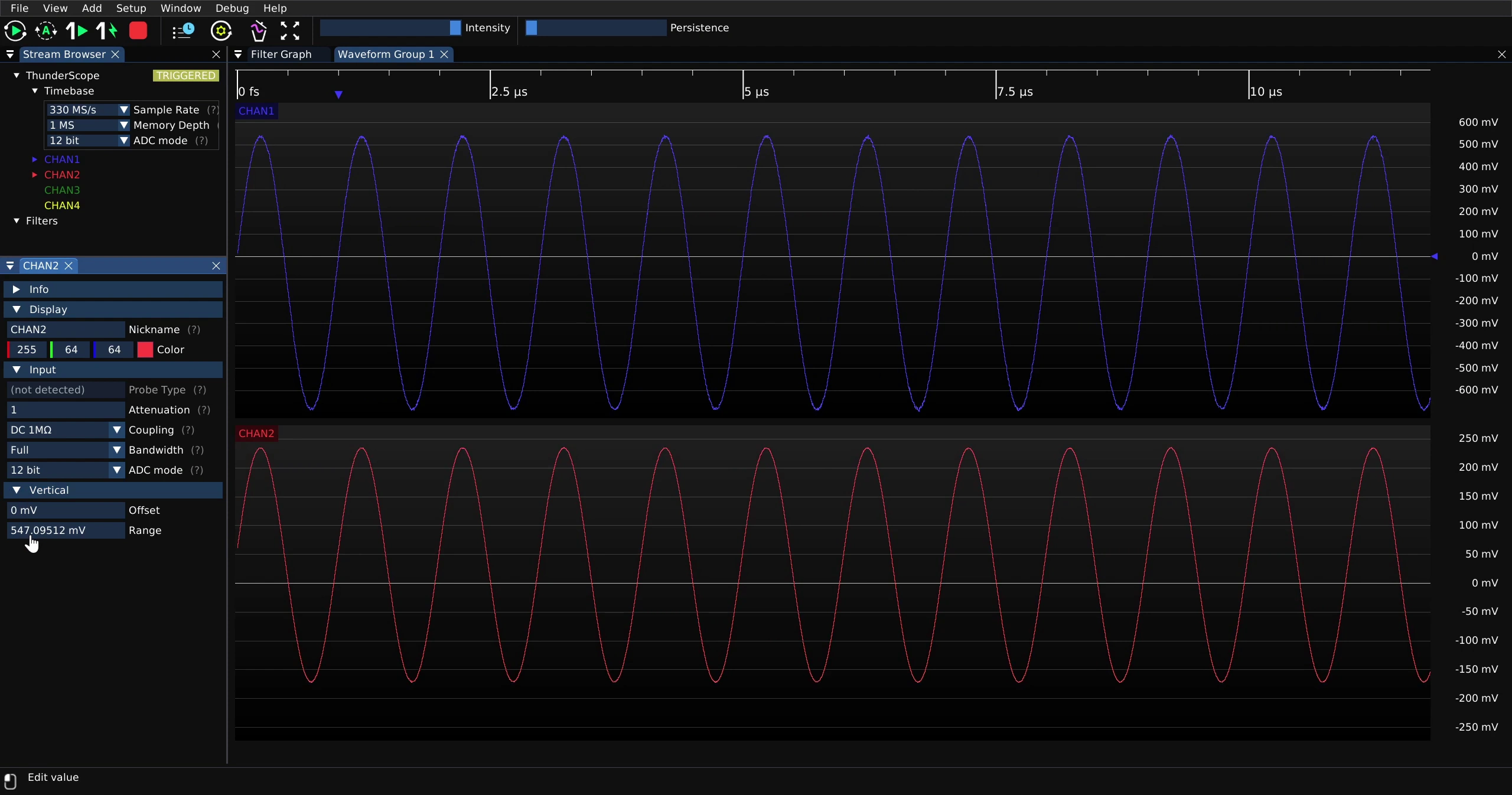The height and width of the screenshot is (795, 1512).
Task: Open the Stream Browser panel dock menu icon
Action: pos(10,54)
